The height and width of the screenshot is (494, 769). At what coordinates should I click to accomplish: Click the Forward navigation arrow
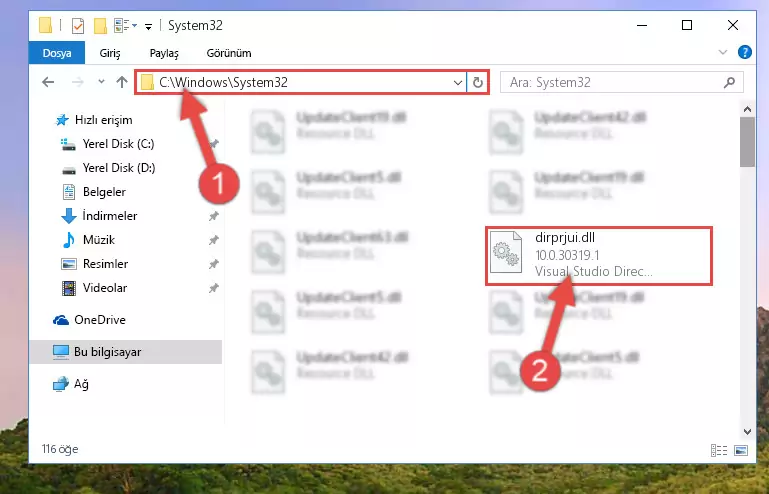pos(77,82)
